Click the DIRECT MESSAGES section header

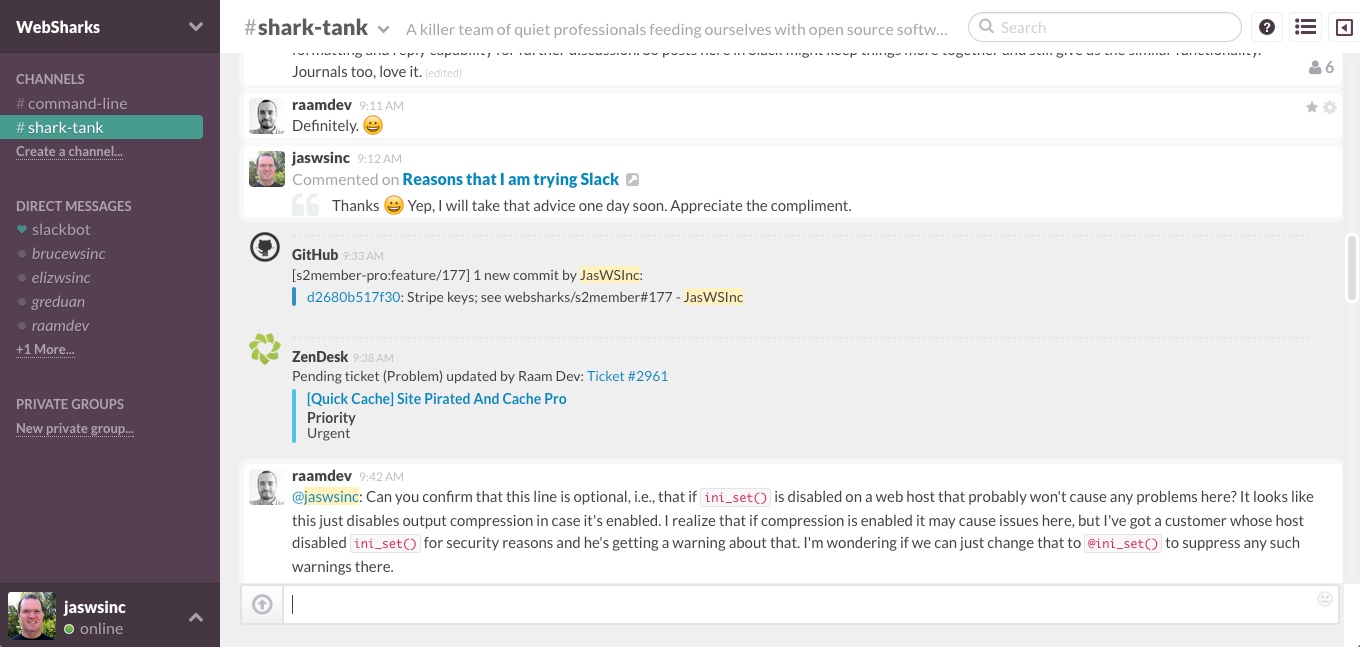[74, 206]
